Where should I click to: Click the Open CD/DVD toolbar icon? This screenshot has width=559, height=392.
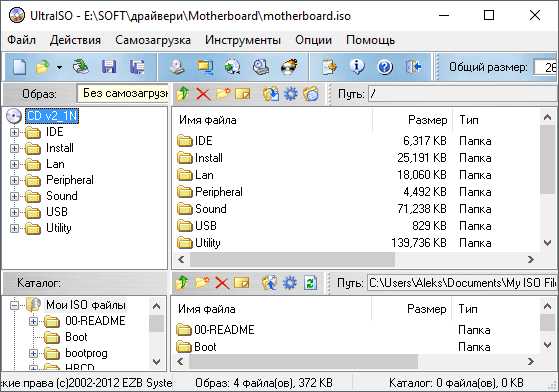tap(81, 67)
